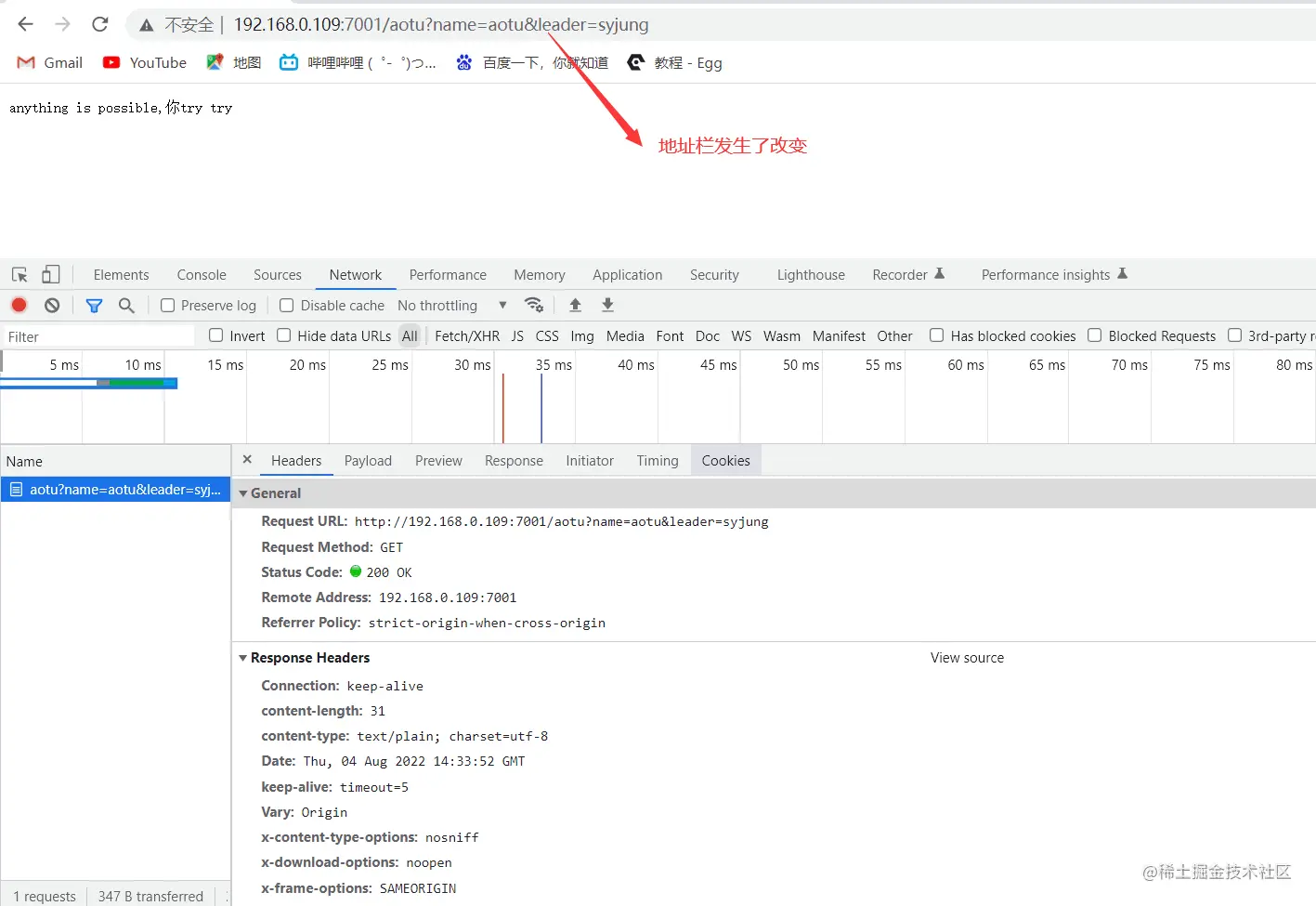Screen dimensions: 1316x906
Task: Toggle the device toolbar icon
Action: [x=51, y=274]
